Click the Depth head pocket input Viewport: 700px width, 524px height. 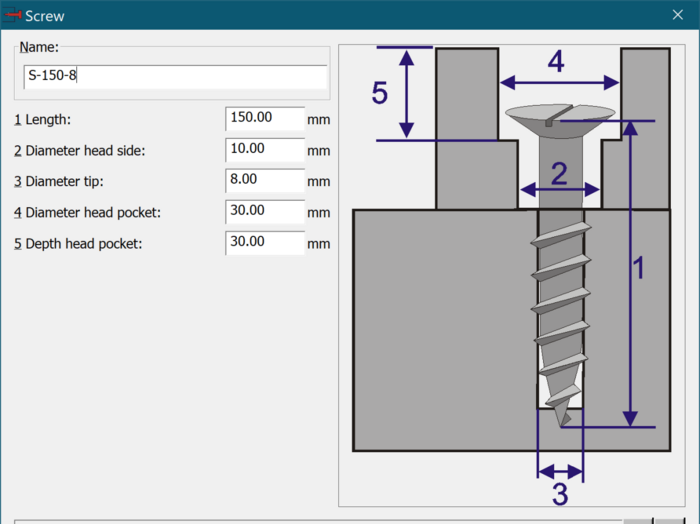coord(264,243)
